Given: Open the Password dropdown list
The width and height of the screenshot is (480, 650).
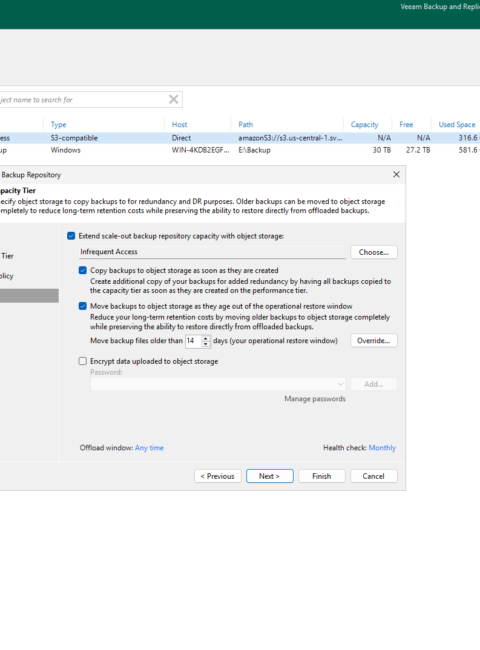Looking at the screenshot, I should click(218, 384).
